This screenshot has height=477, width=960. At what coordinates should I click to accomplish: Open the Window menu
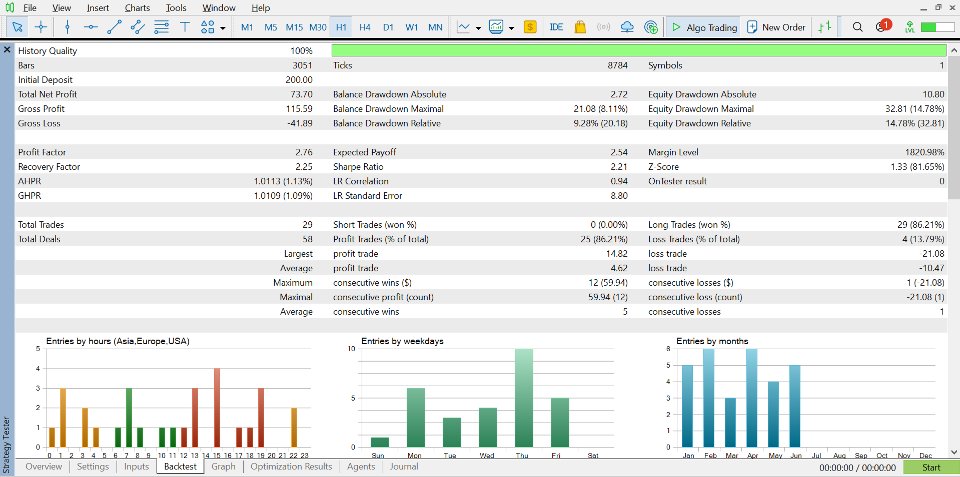coord(219,8)
